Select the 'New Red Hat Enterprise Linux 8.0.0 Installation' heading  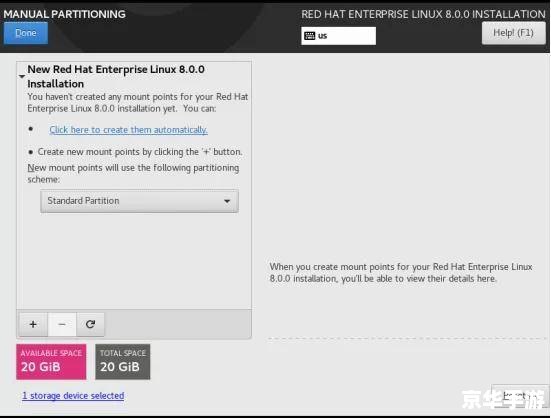(x=116, y=77)
